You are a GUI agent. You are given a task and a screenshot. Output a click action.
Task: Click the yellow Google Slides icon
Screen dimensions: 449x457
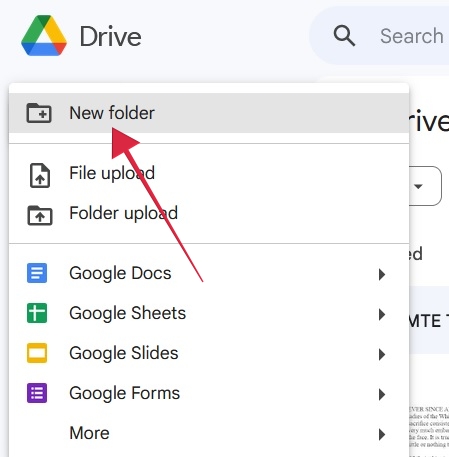click(37, 353)
